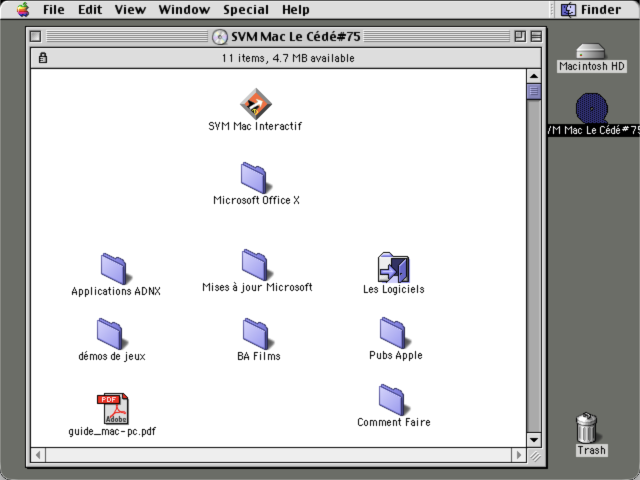Image resolution: width=640 pixels, height=480 pixels.
Task: Click the horizontal scrollbar left arrow
Action: (38, 455)
